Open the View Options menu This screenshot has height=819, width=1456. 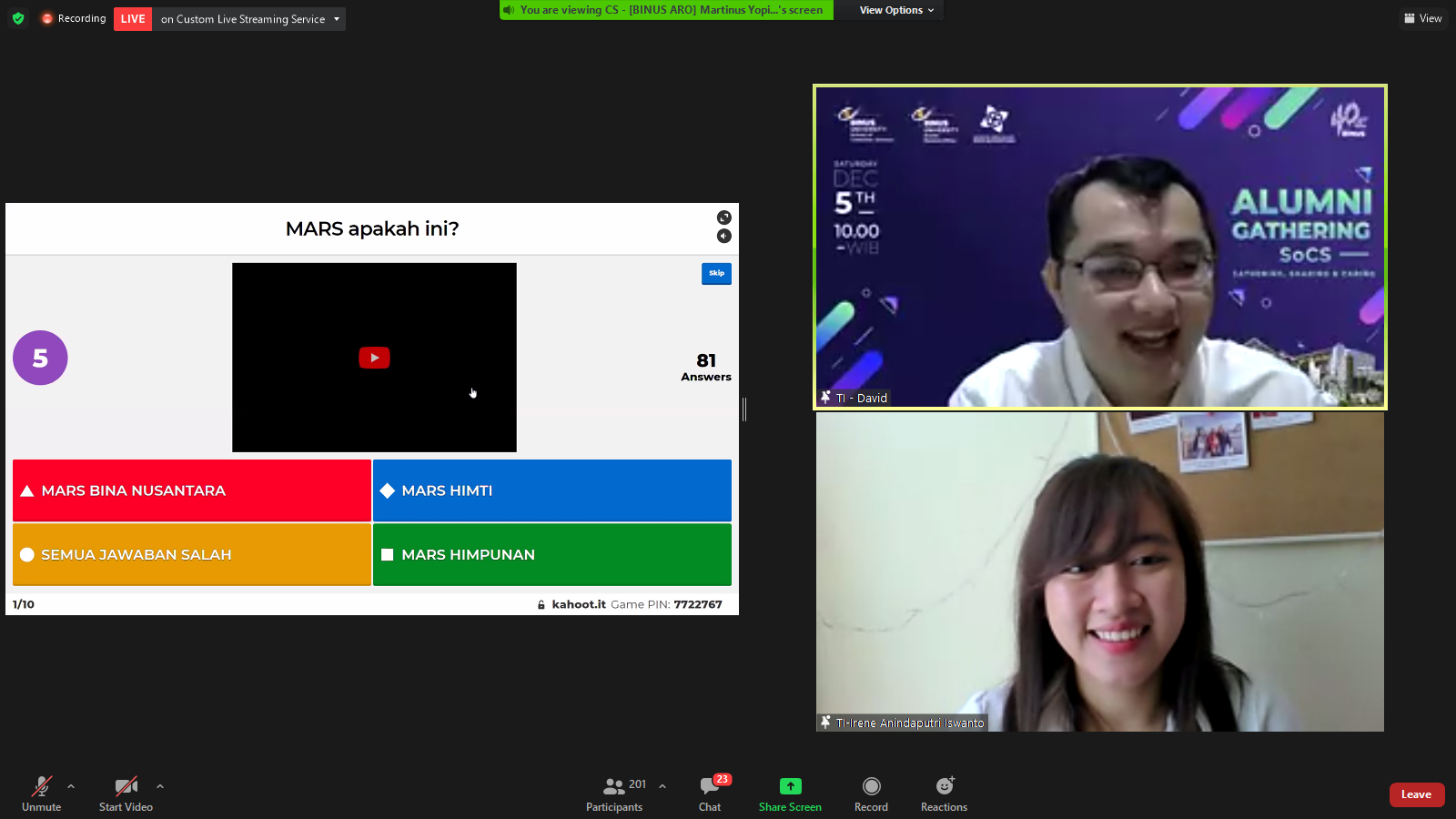pyautogui.click(x=896, y=10)
